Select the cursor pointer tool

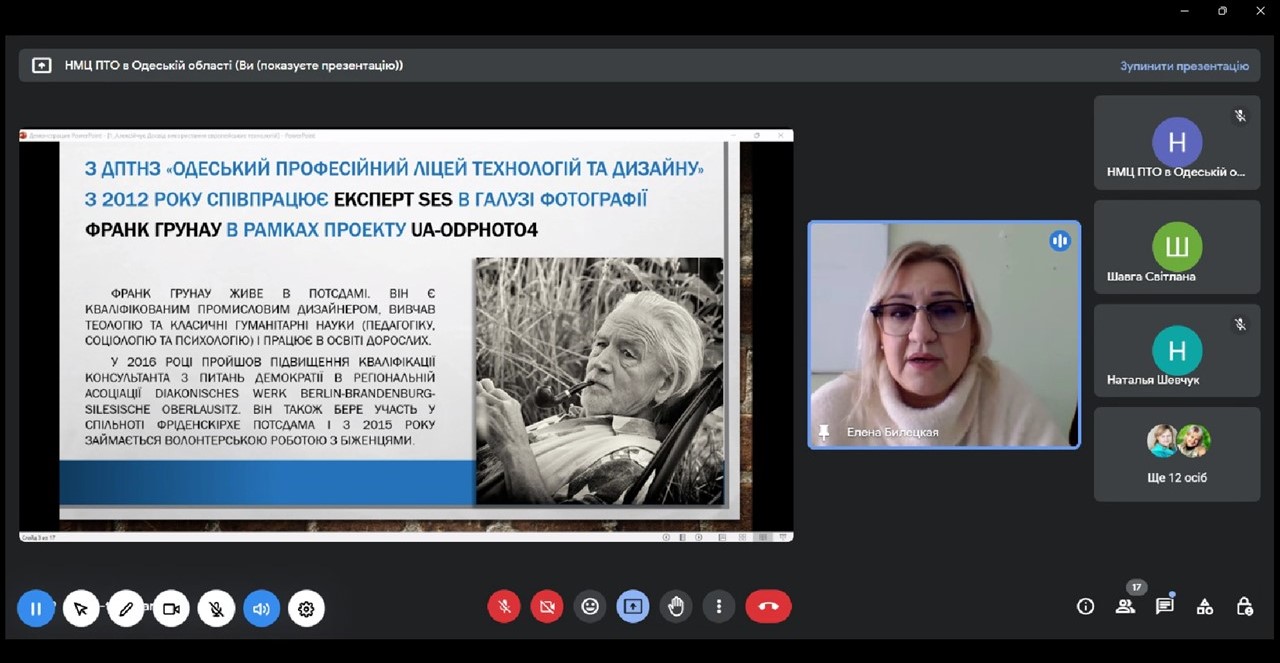point(81,608)
